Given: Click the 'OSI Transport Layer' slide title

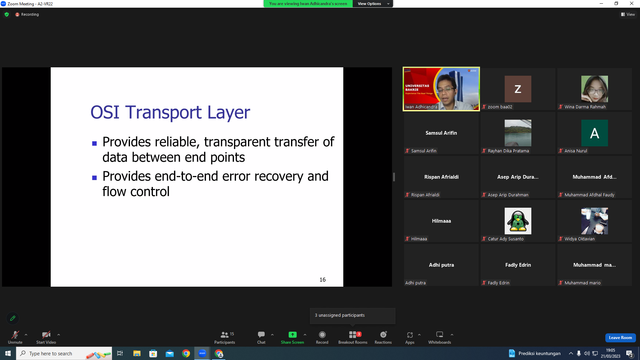Looking at the screenshot, I should click(x=170, y=113).
